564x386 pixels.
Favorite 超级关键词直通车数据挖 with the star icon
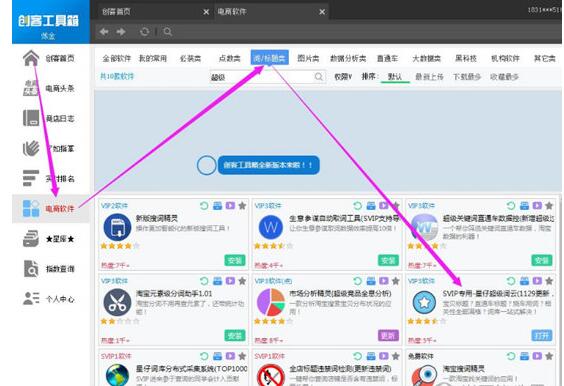549,206
